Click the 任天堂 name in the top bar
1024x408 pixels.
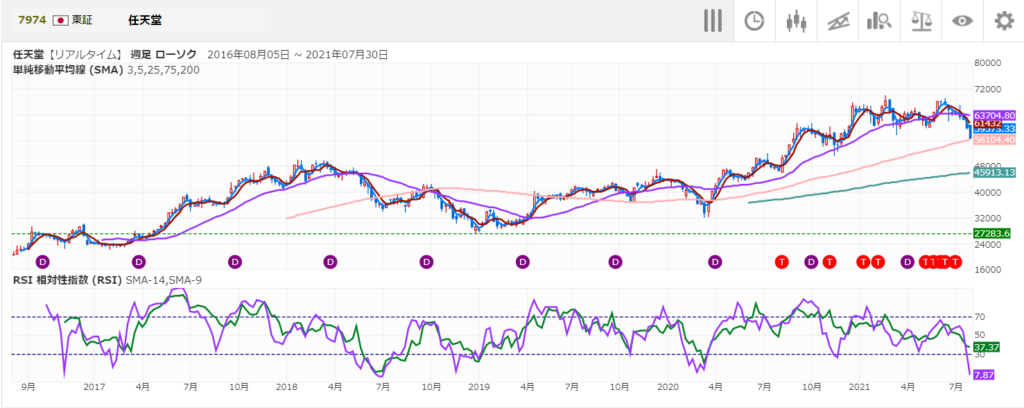point(145,20)
